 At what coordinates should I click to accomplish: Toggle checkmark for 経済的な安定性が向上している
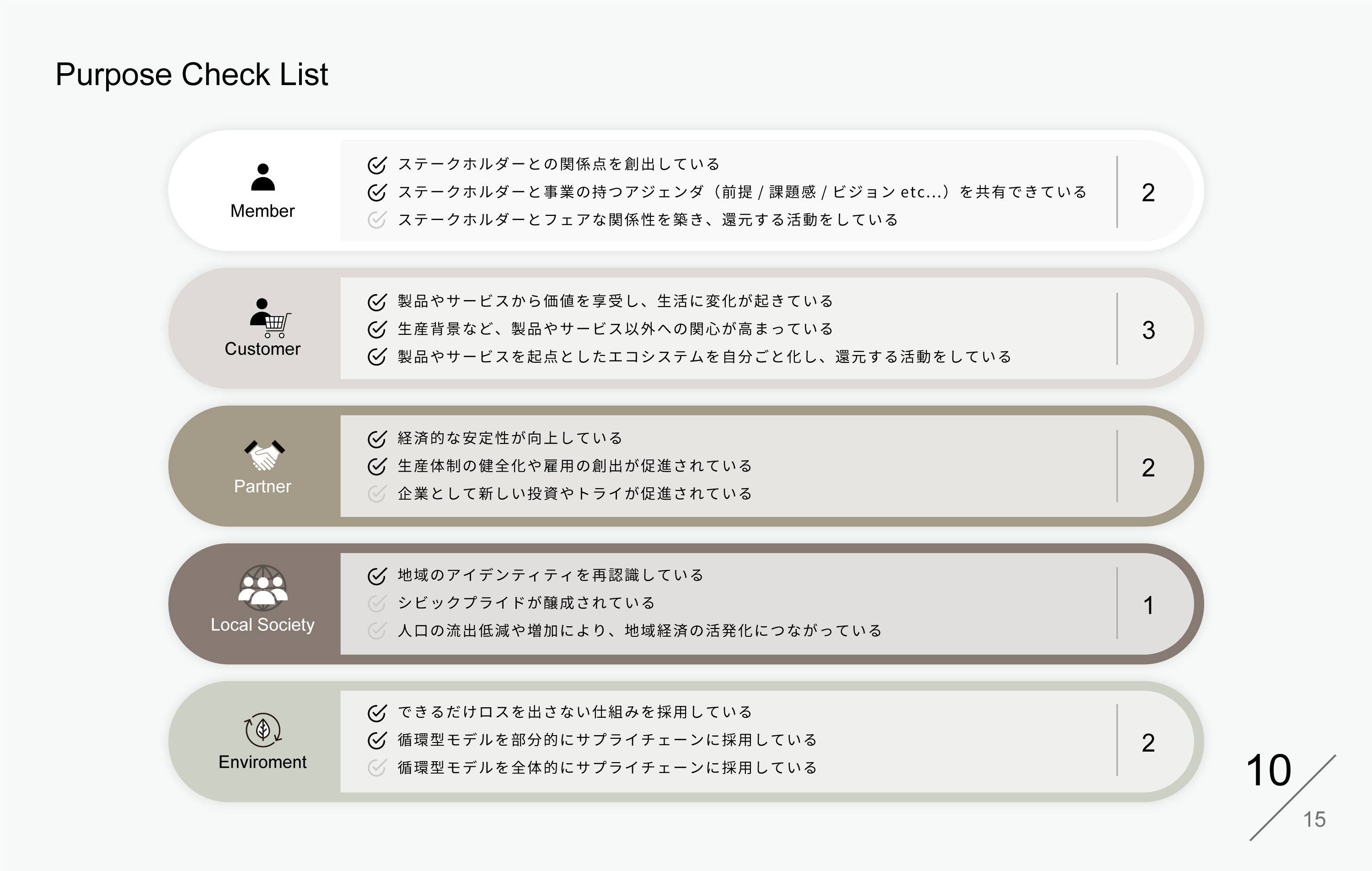377,438
